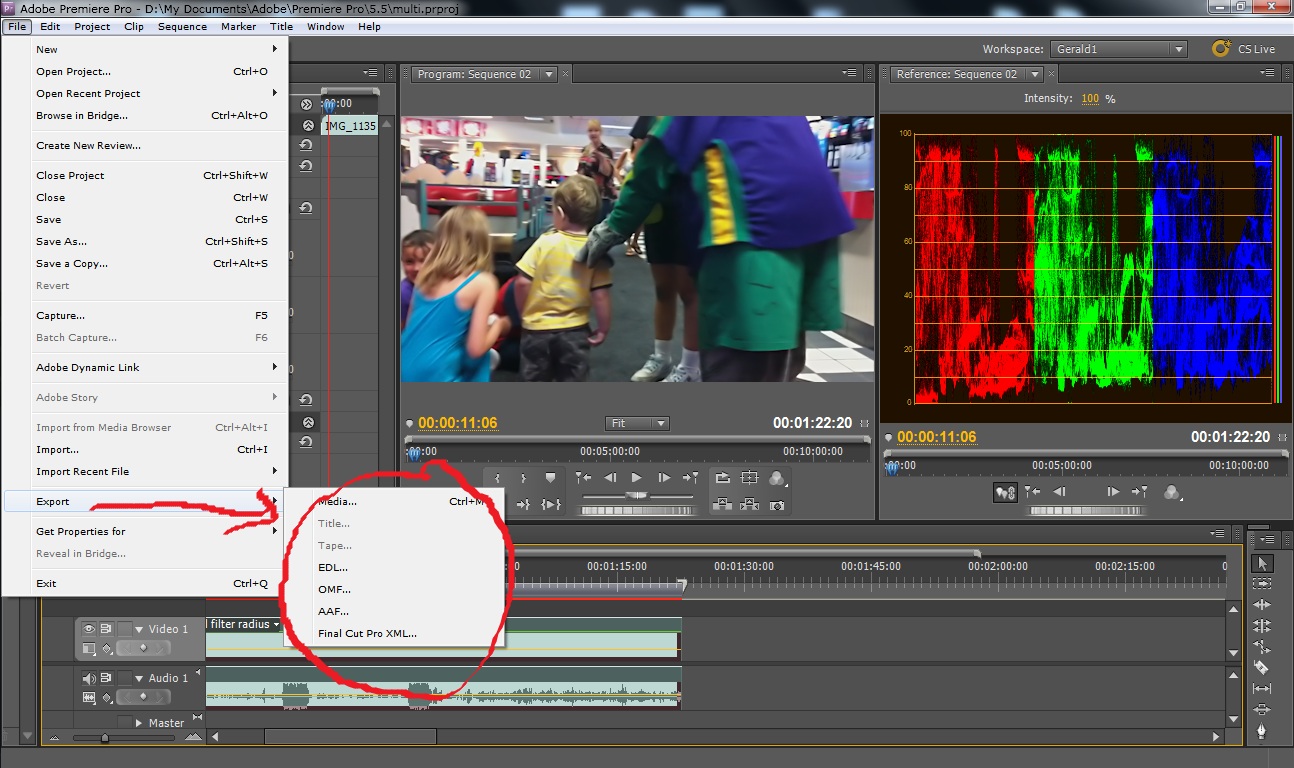Click Intensity value 100 in Reference monitor
This screenshot has width=1294, height=768.
tap(1089, 99)
